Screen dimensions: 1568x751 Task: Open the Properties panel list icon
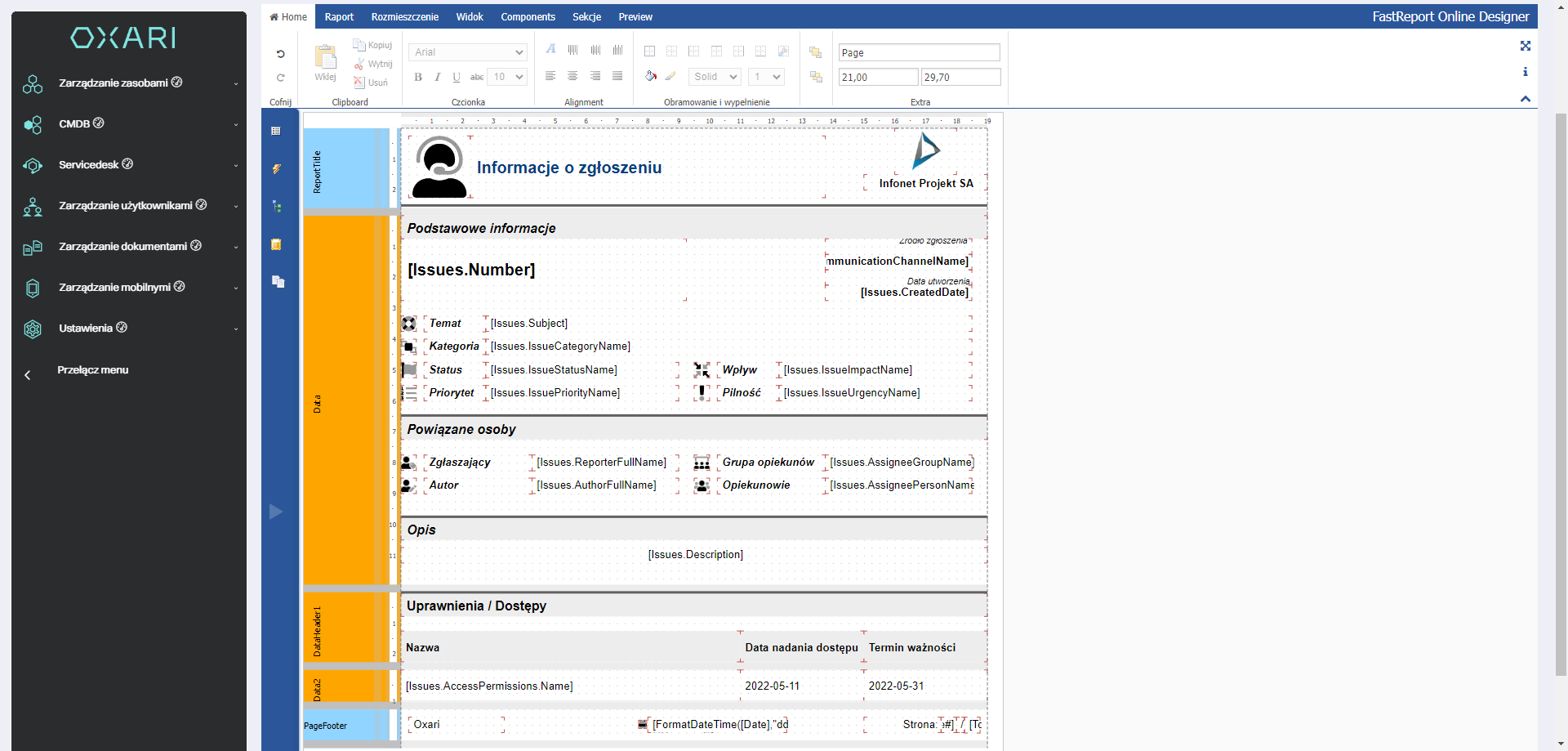tap(276, 132)
